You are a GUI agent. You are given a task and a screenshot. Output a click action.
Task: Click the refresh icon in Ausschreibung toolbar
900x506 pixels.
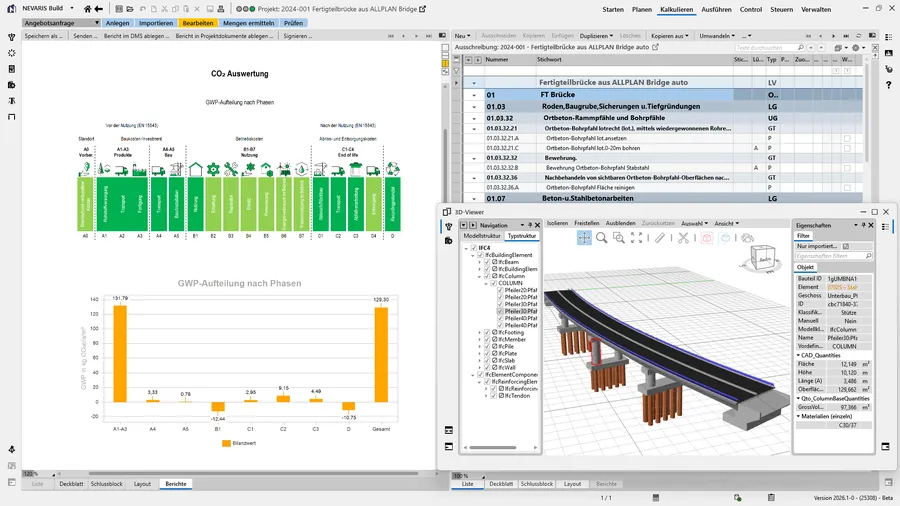point(859,36)
